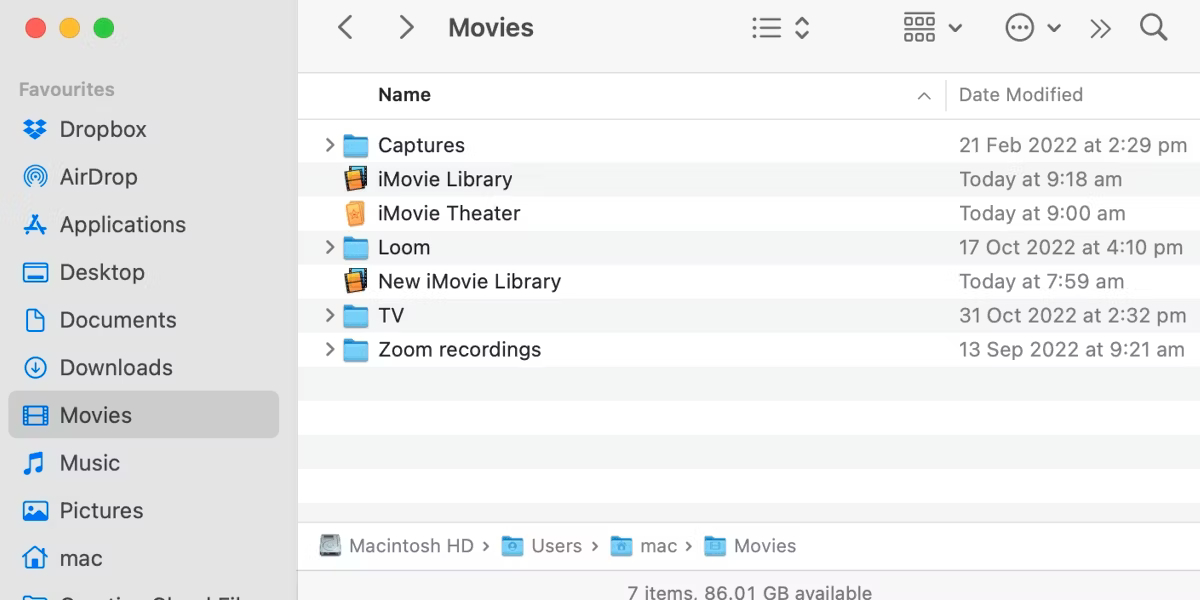Open the Group By grid menu
This screenshot has width=1200, height=600.
(932, 28)
